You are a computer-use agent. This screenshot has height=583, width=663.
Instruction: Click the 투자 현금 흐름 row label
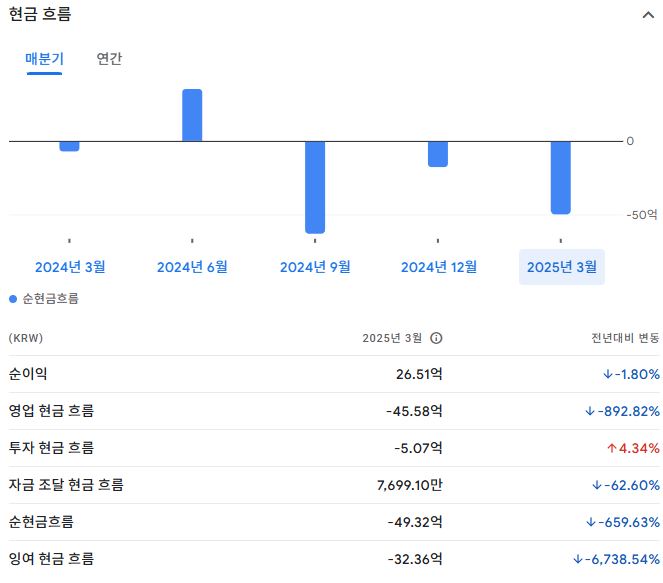click(51, 448)
